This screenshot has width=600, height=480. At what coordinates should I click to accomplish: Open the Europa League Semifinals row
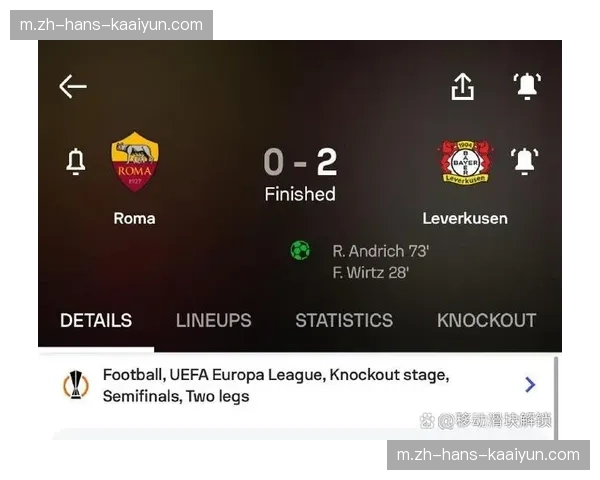(297, 385)
